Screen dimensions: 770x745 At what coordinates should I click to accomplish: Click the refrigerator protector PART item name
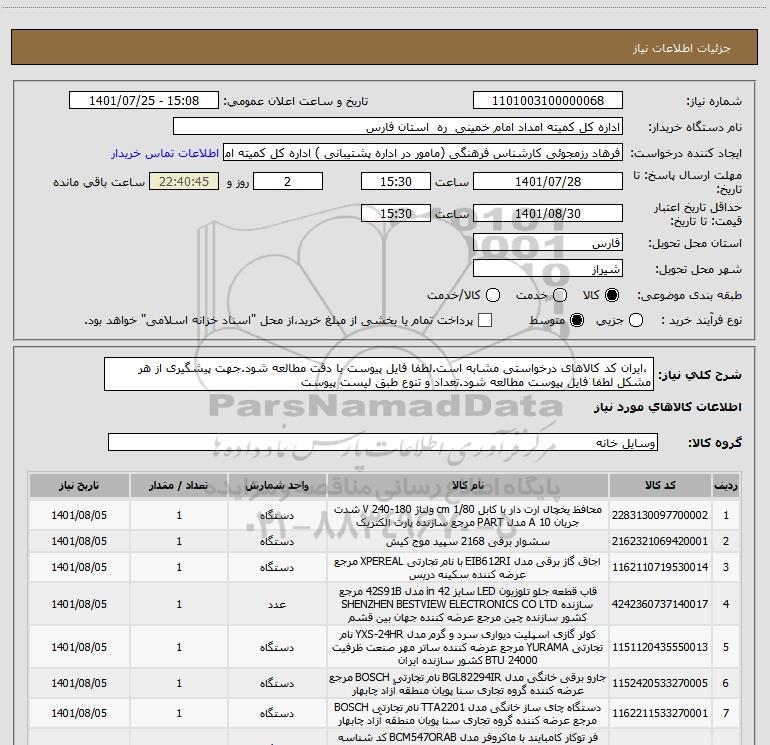pyautogui.click(x=468, y=516)
